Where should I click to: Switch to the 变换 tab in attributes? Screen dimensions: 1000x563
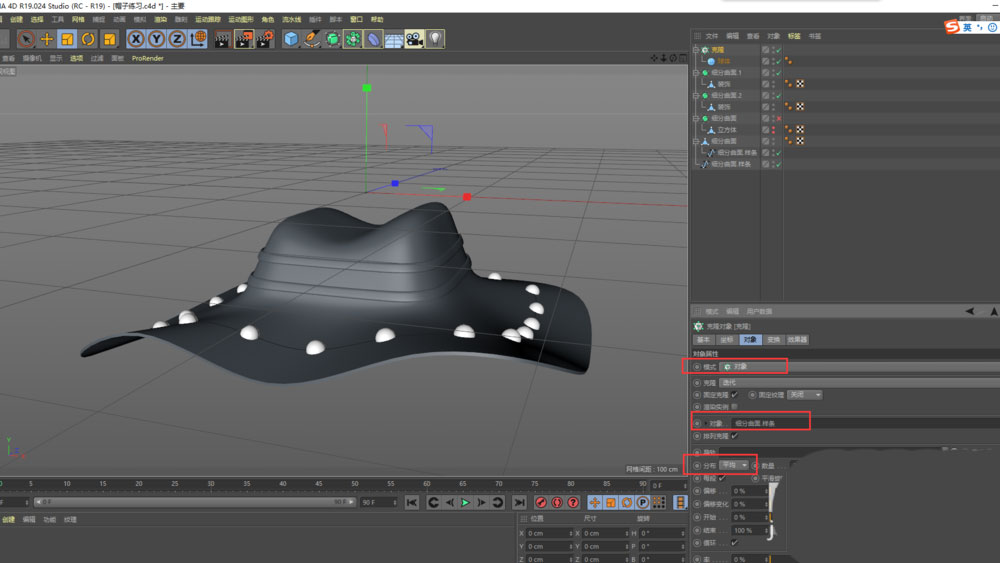click(x=773, y=340)
